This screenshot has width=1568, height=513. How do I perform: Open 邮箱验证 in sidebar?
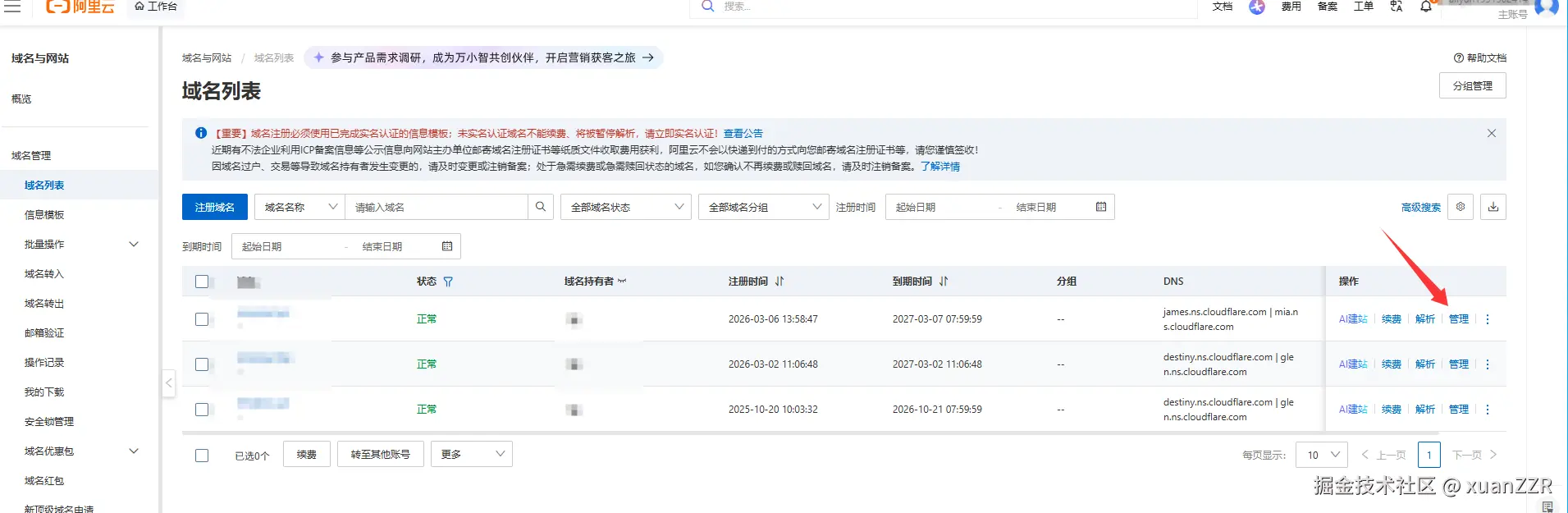tap(44, 333)
